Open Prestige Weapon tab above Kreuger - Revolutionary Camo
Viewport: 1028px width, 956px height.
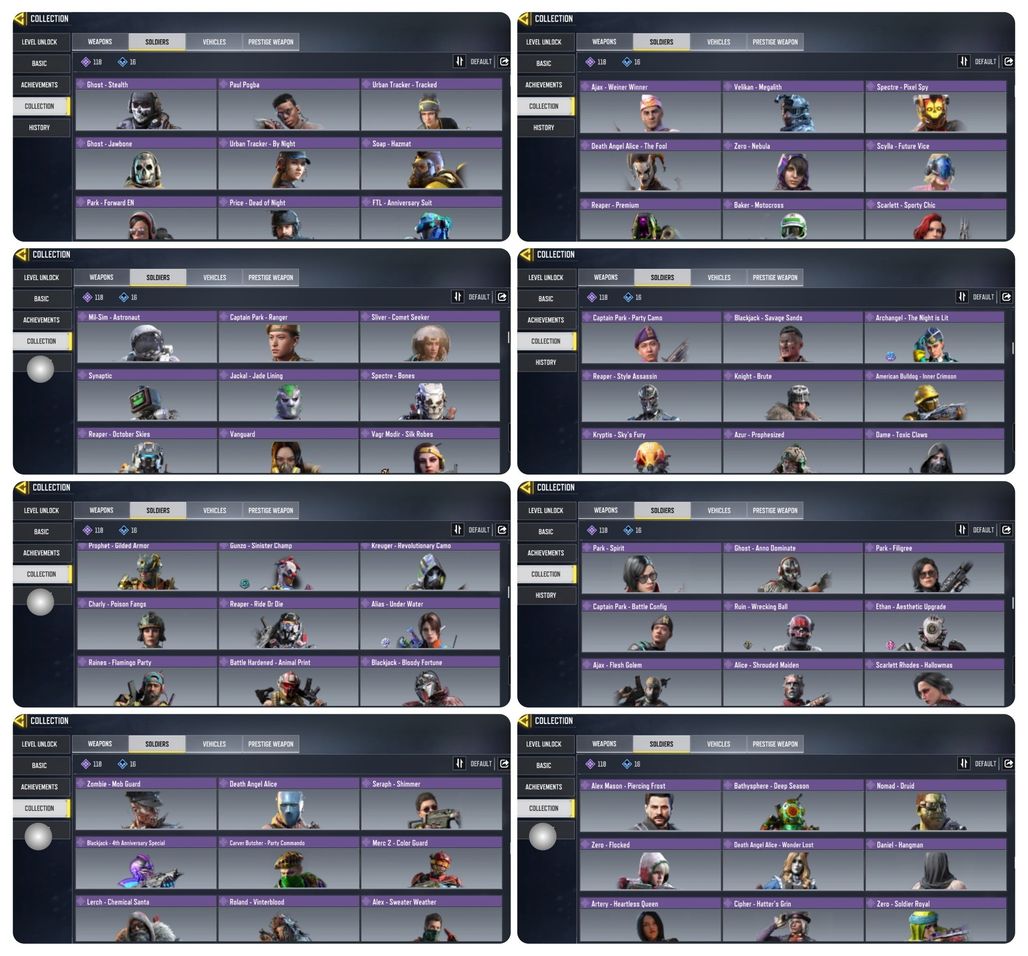click(271, 510)
